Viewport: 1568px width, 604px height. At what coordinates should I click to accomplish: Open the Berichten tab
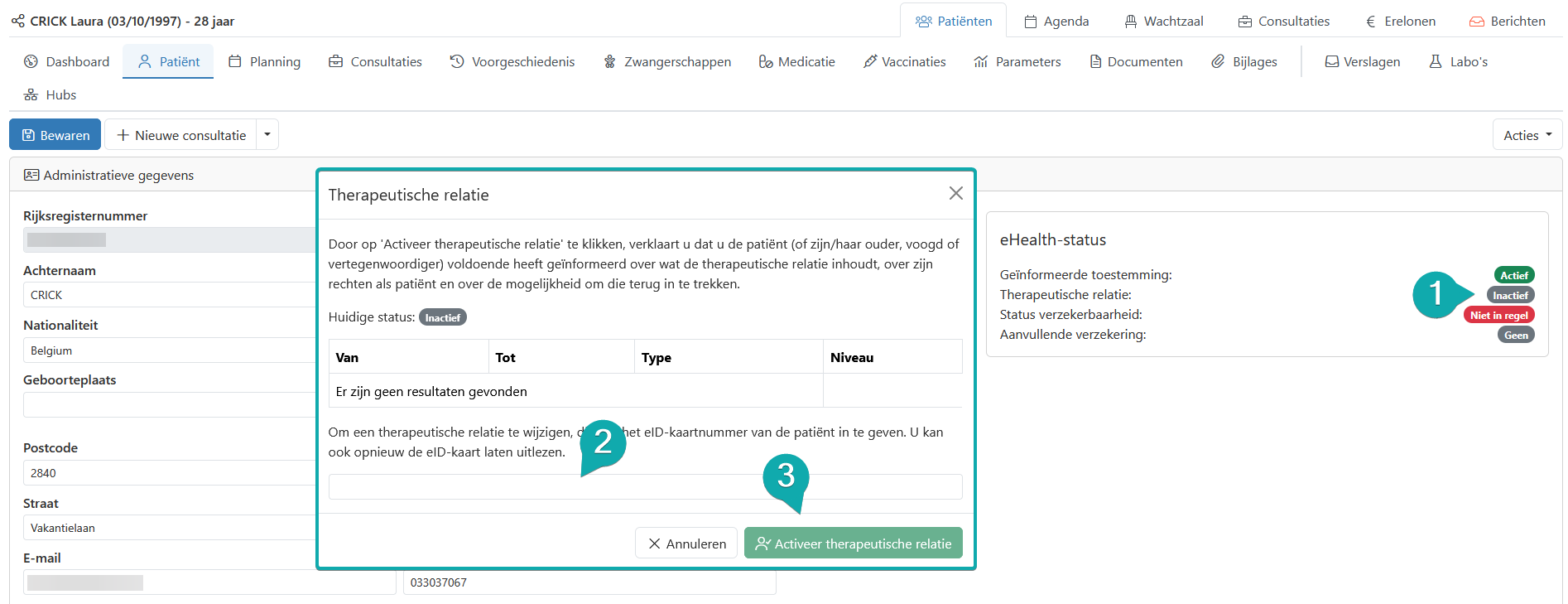[x=1507, y=22]
